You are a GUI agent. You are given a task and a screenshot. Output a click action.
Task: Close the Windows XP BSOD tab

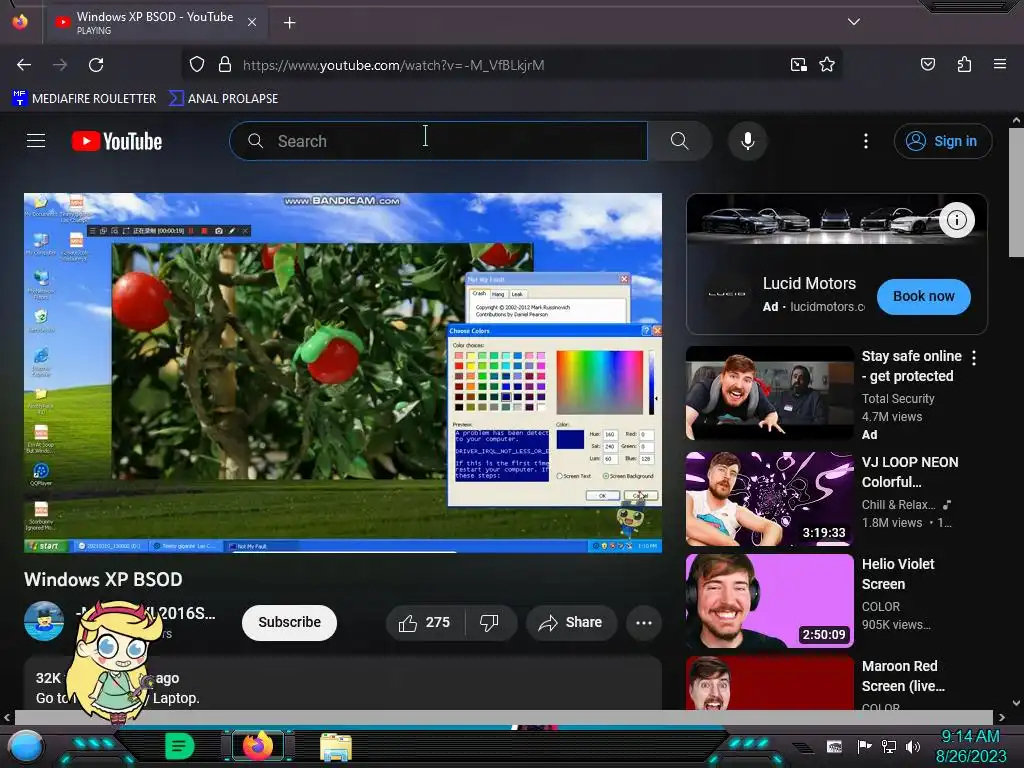[251, 22]
